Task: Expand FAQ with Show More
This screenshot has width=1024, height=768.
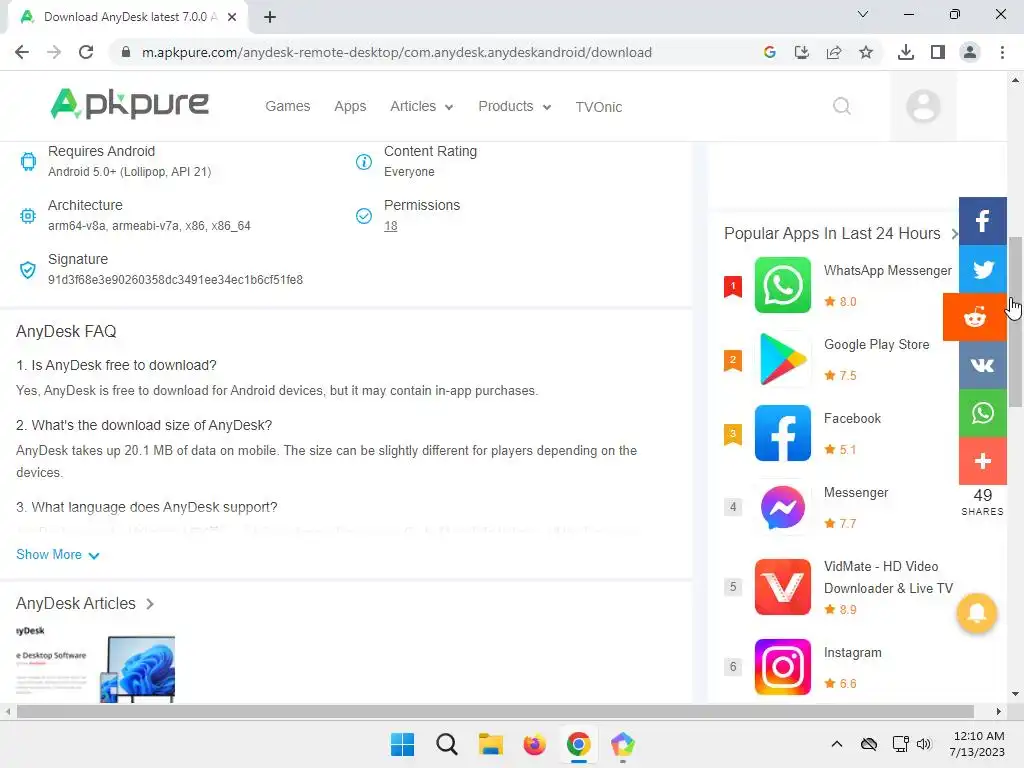Action: (57, 554)
